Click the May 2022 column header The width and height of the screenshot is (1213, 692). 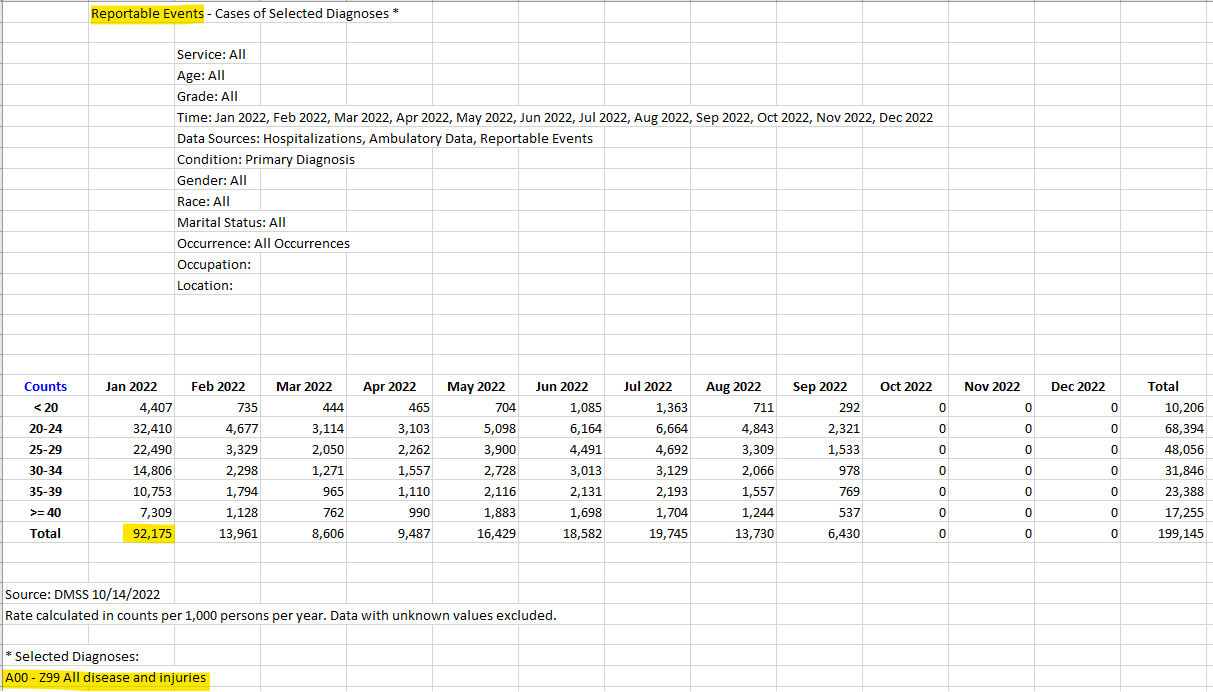point(476,386)
